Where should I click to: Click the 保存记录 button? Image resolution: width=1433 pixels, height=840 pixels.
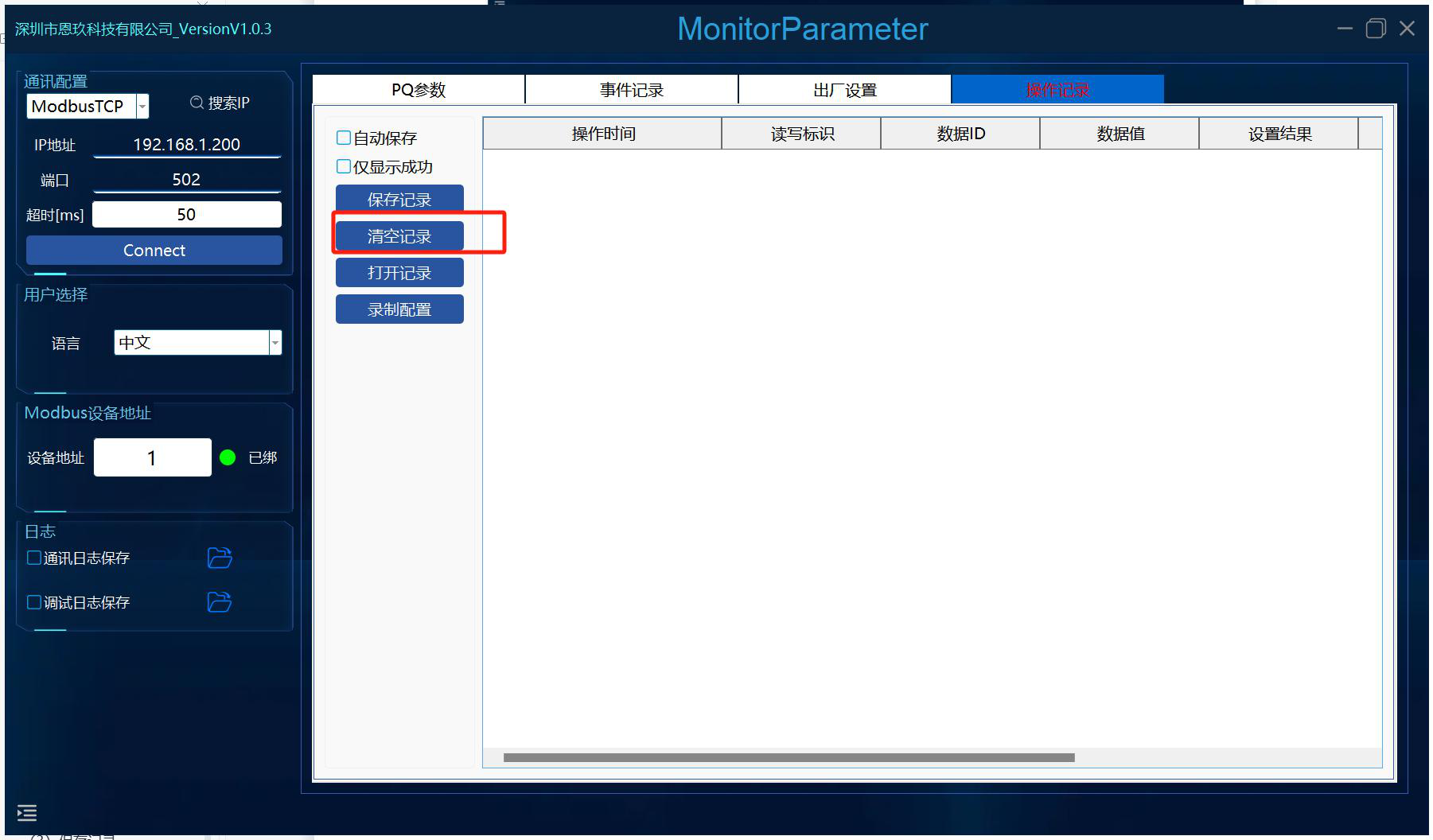click(399, 200)
